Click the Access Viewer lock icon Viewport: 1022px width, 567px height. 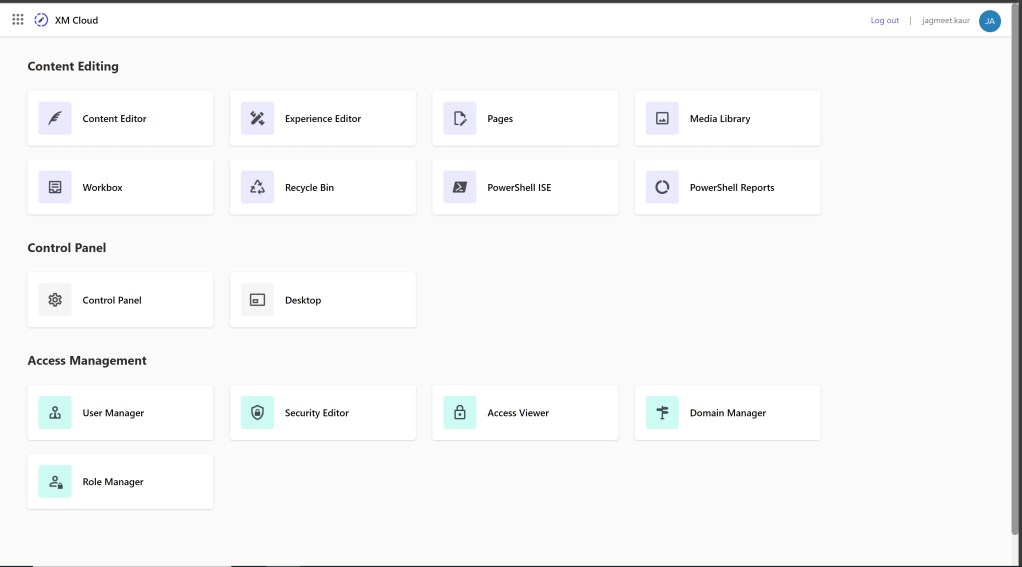(460, 413)
